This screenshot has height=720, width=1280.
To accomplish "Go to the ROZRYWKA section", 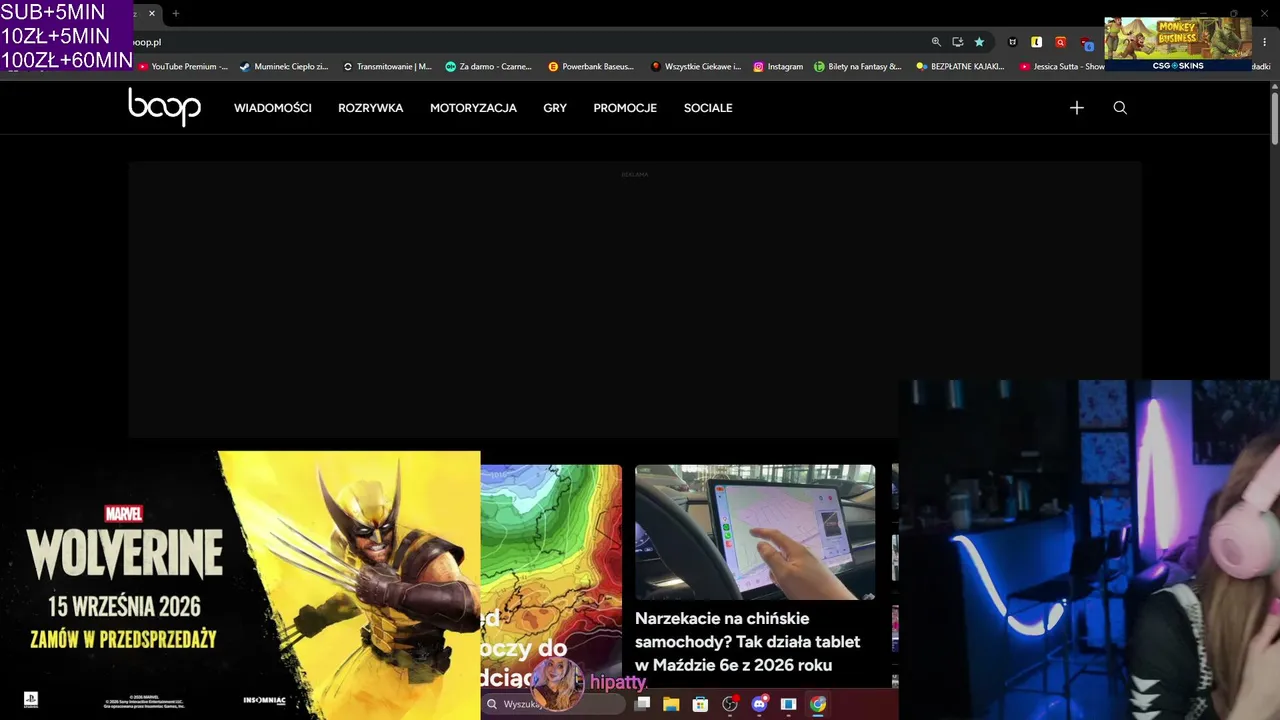I will [371, 108].
